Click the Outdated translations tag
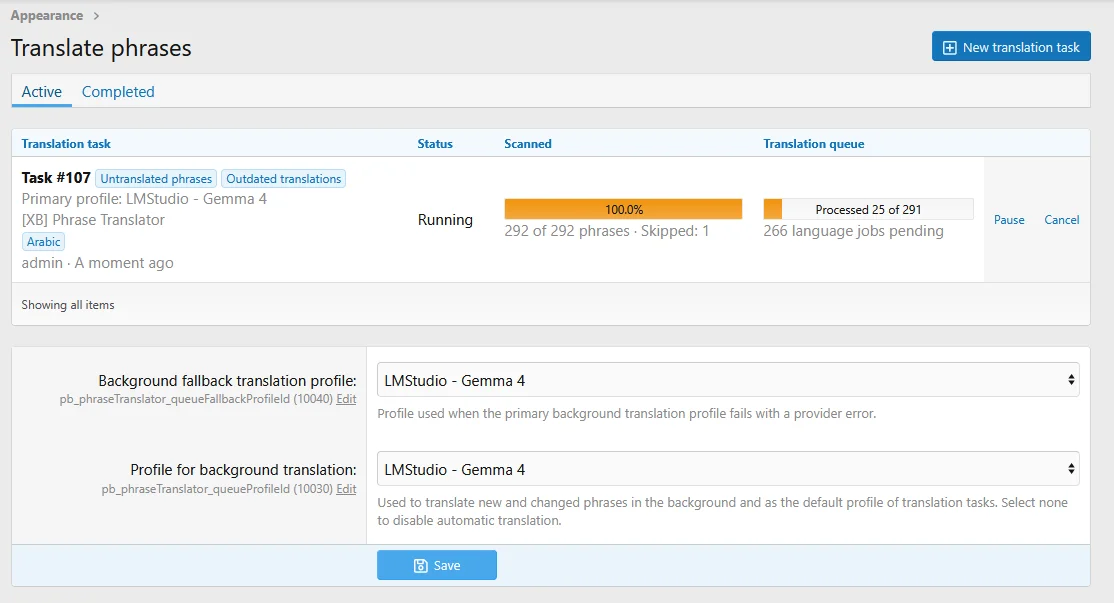 pyautogui.click(x=283, y=179)
